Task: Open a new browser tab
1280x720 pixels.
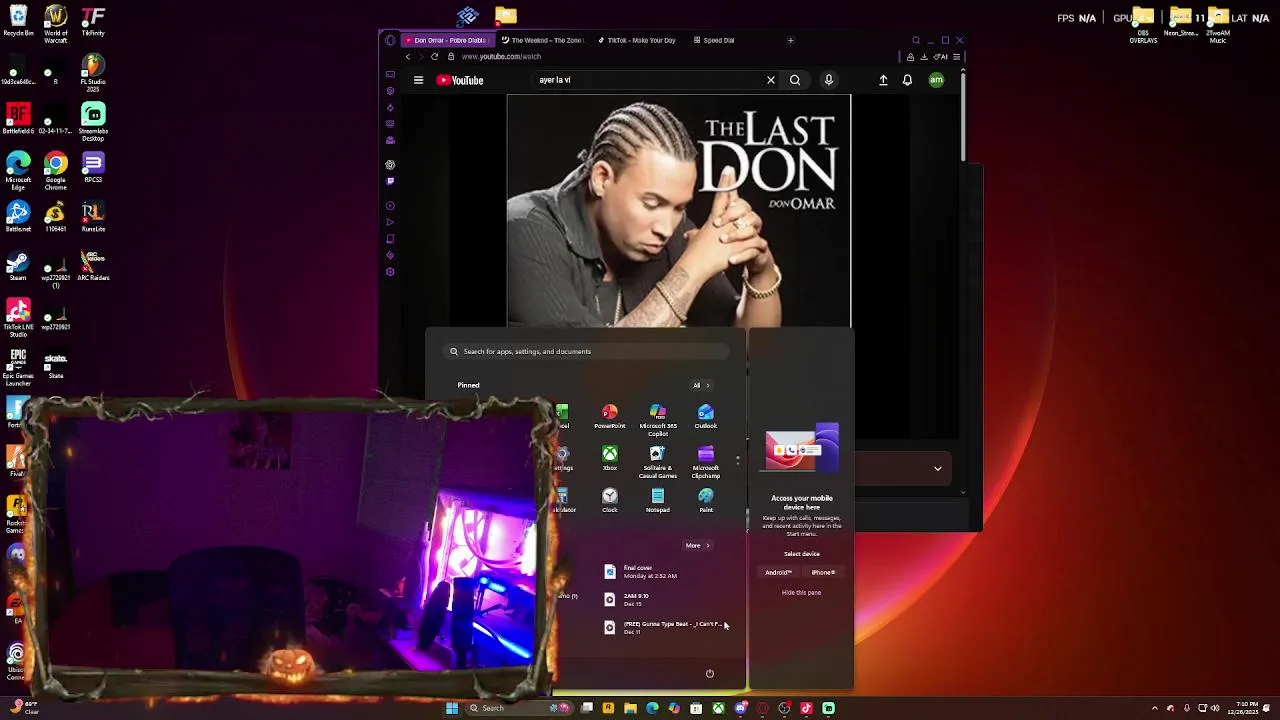Action: pos(790,40)
